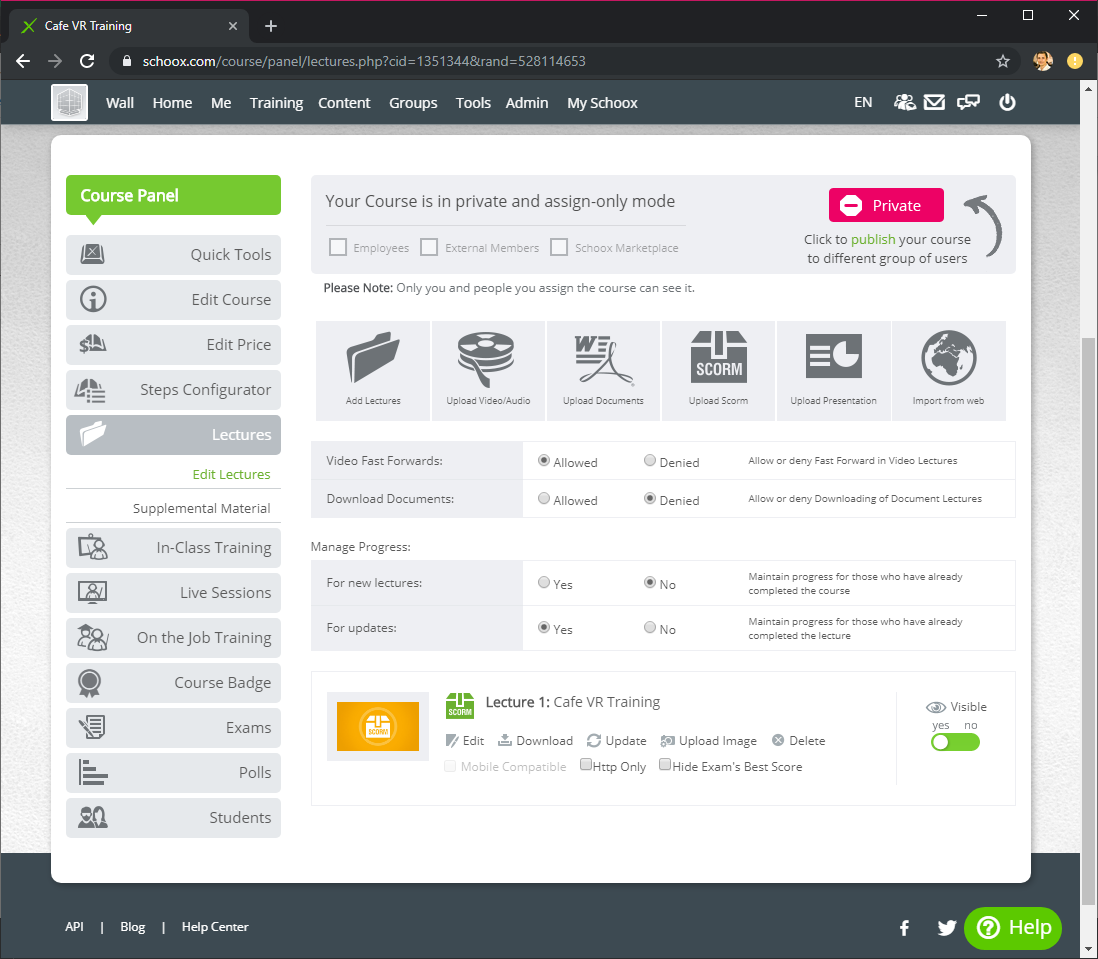Open the Admin menu
This screenshot has height=959, width=1098.
(527, 103)
